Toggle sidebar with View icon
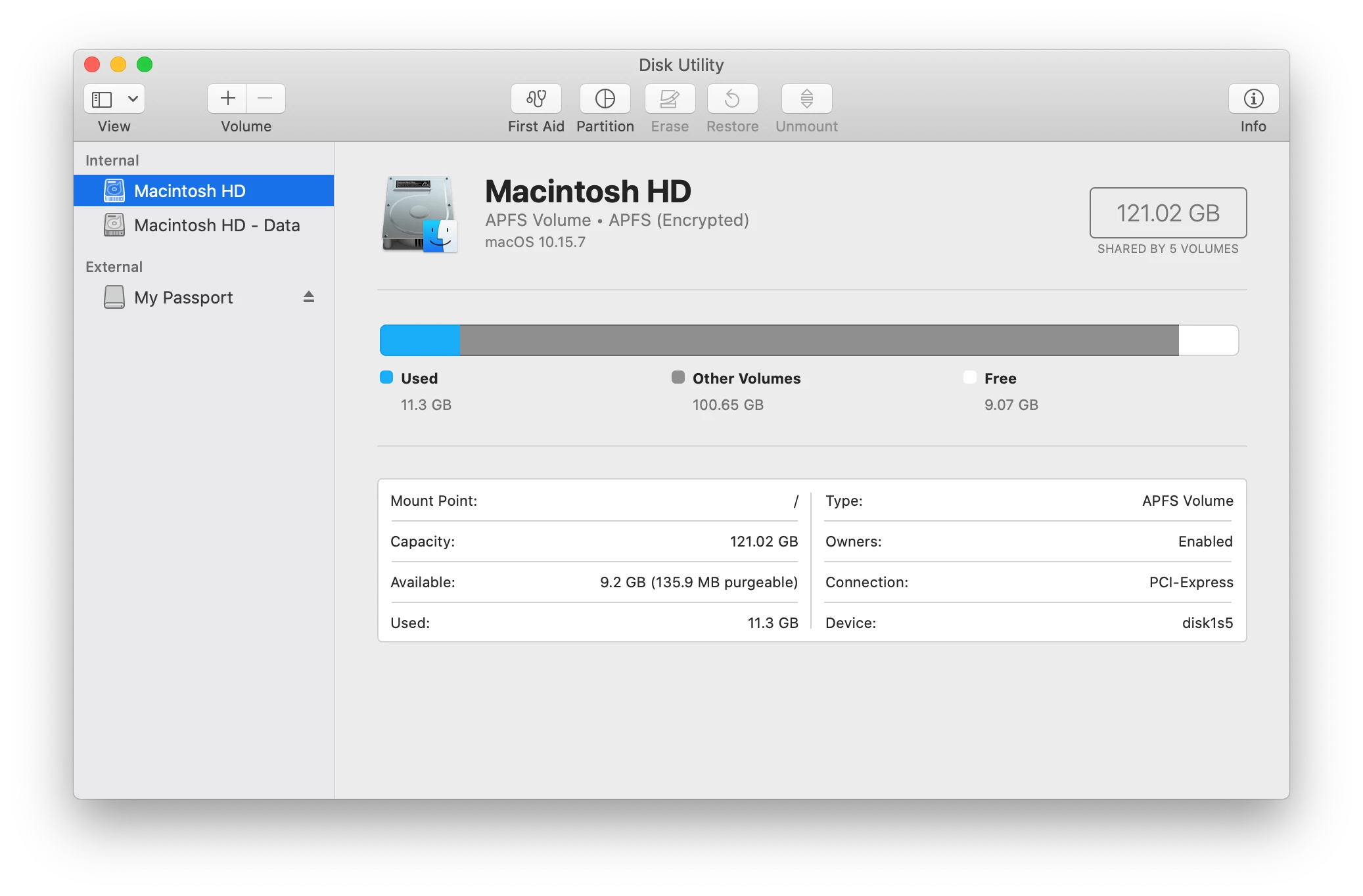This screenshot has height=896, width=1363. 102,99
